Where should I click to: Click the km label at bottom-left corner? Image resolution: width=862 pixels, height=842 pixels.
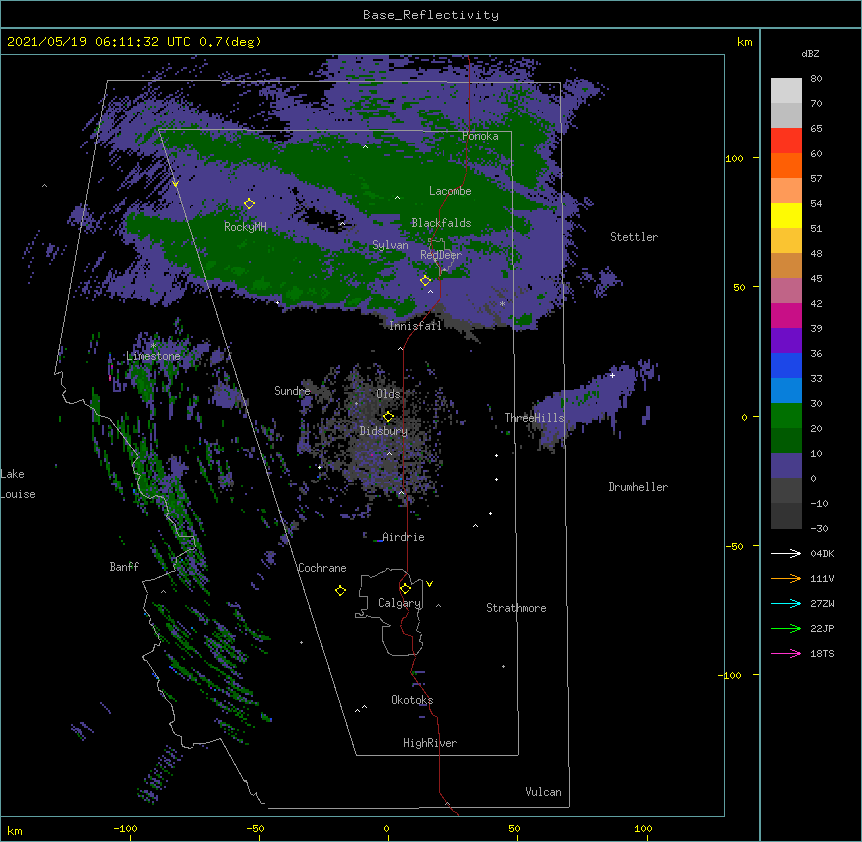[15, 831]
